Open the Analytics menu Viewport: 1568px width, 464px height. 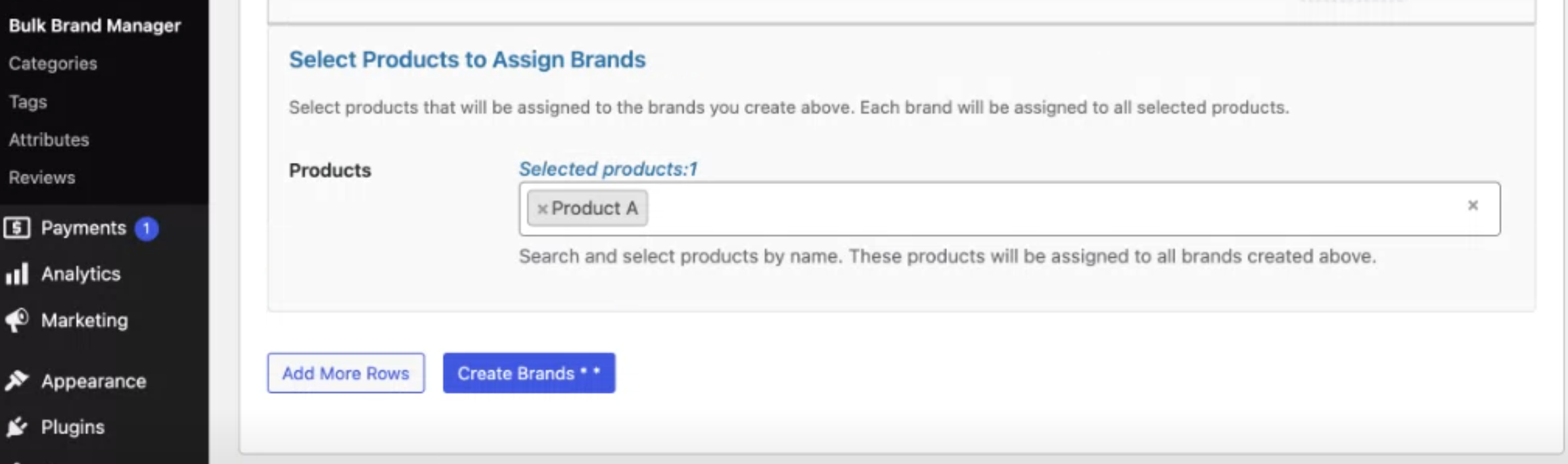[80, 274]
